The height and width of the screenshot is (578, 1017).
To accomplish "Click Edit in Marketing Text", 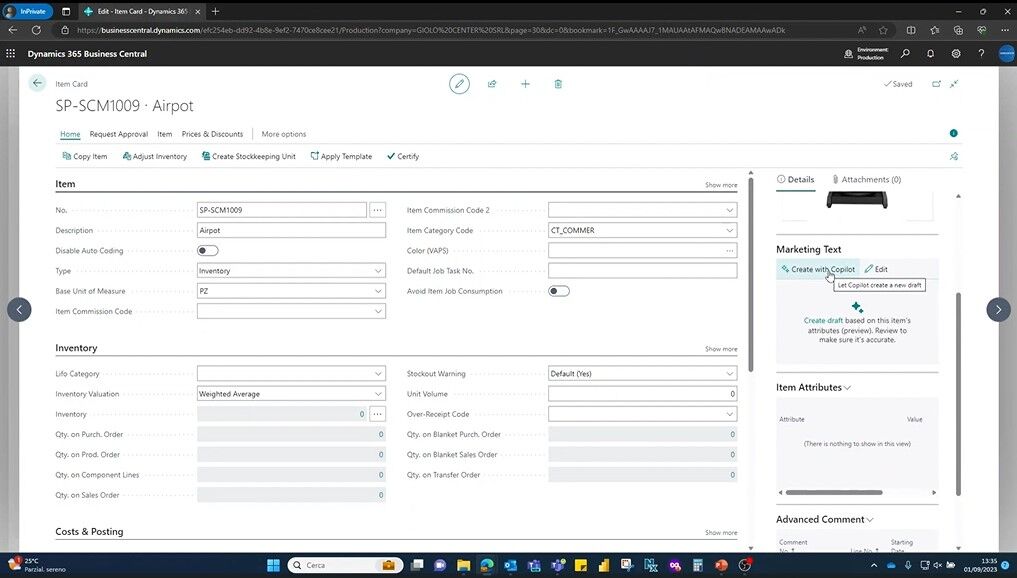I will 876,269.
